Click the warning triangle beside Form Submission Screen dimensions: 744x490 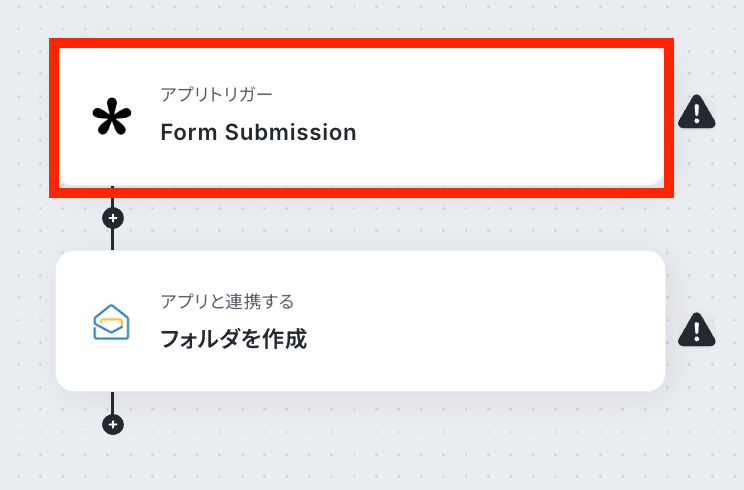tap(697, 114)
